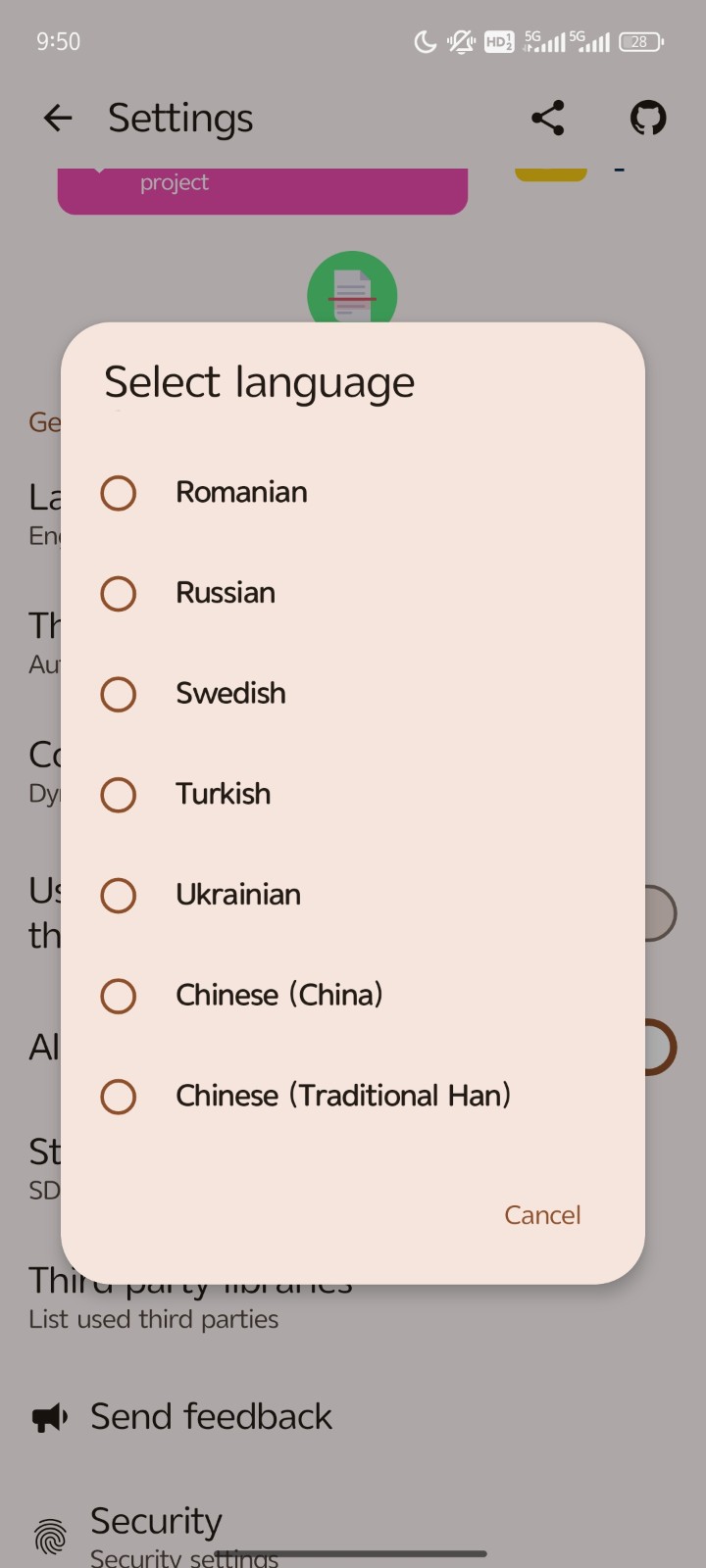Tap the pink project banner
Viewport: 706px width, 1568px height.
[x=262, y=190]
